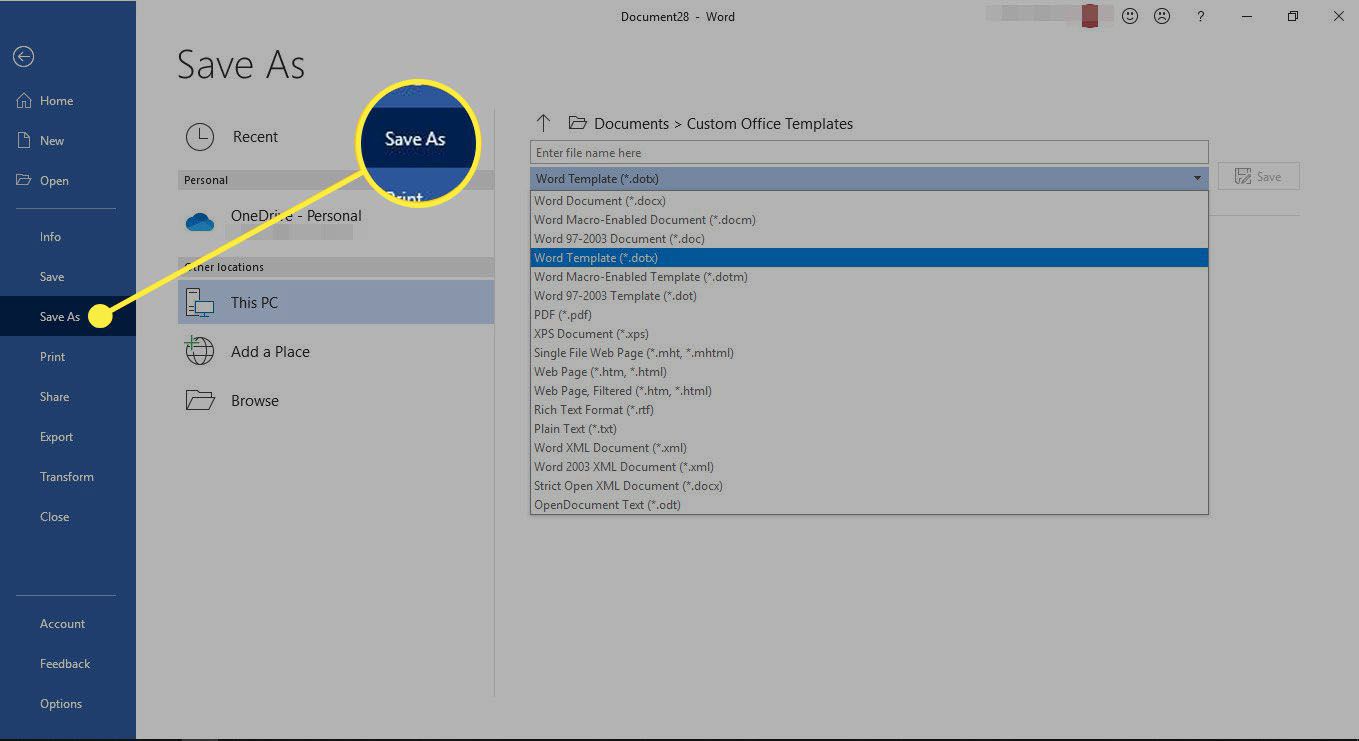Choose PDF (*.pdf) file type
This screenshot has width=1359, height=741.
[869, 315]
